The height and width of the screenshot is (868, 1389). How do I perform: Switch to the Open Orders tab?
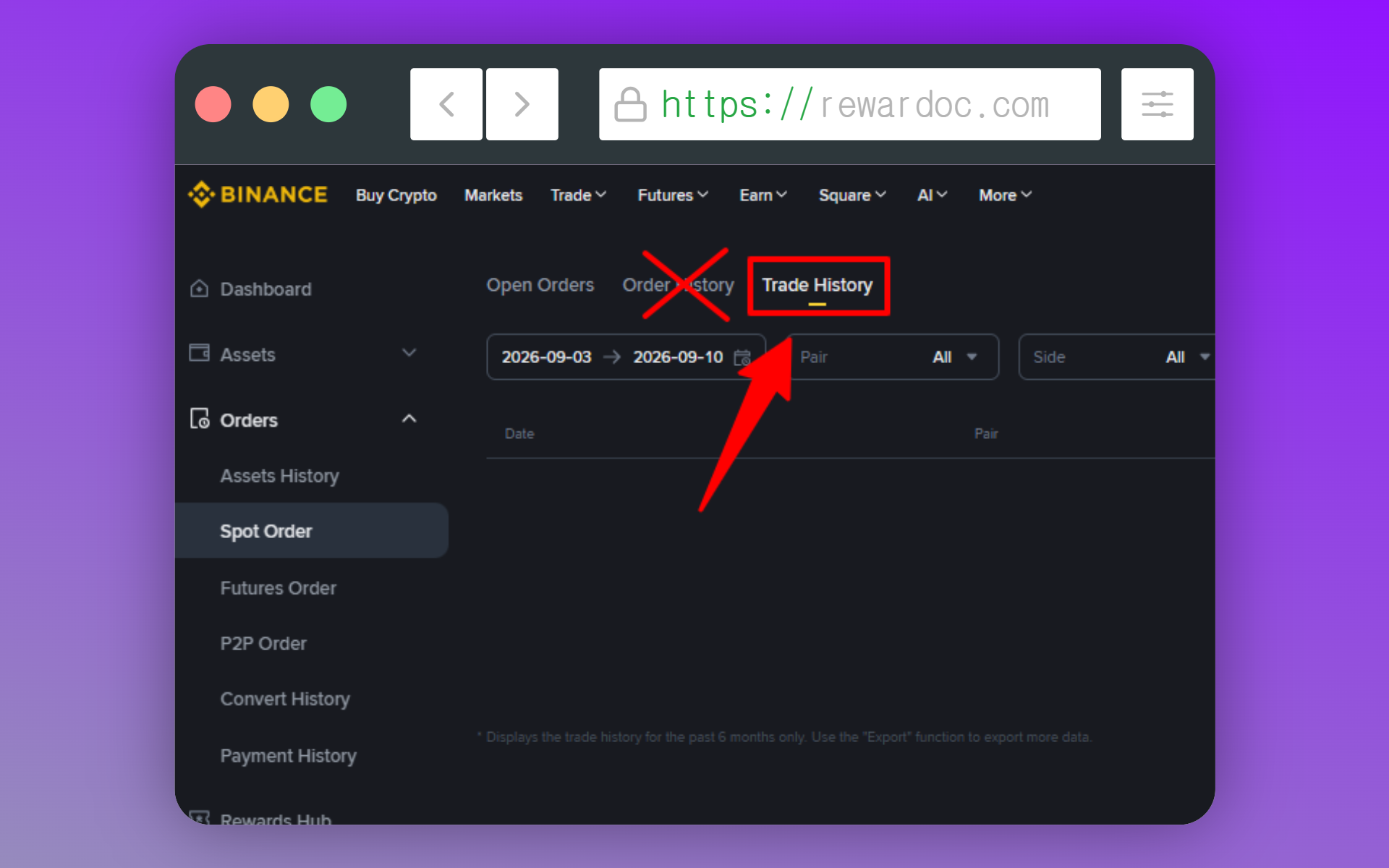pyautogui.click(x=540, y=285)
